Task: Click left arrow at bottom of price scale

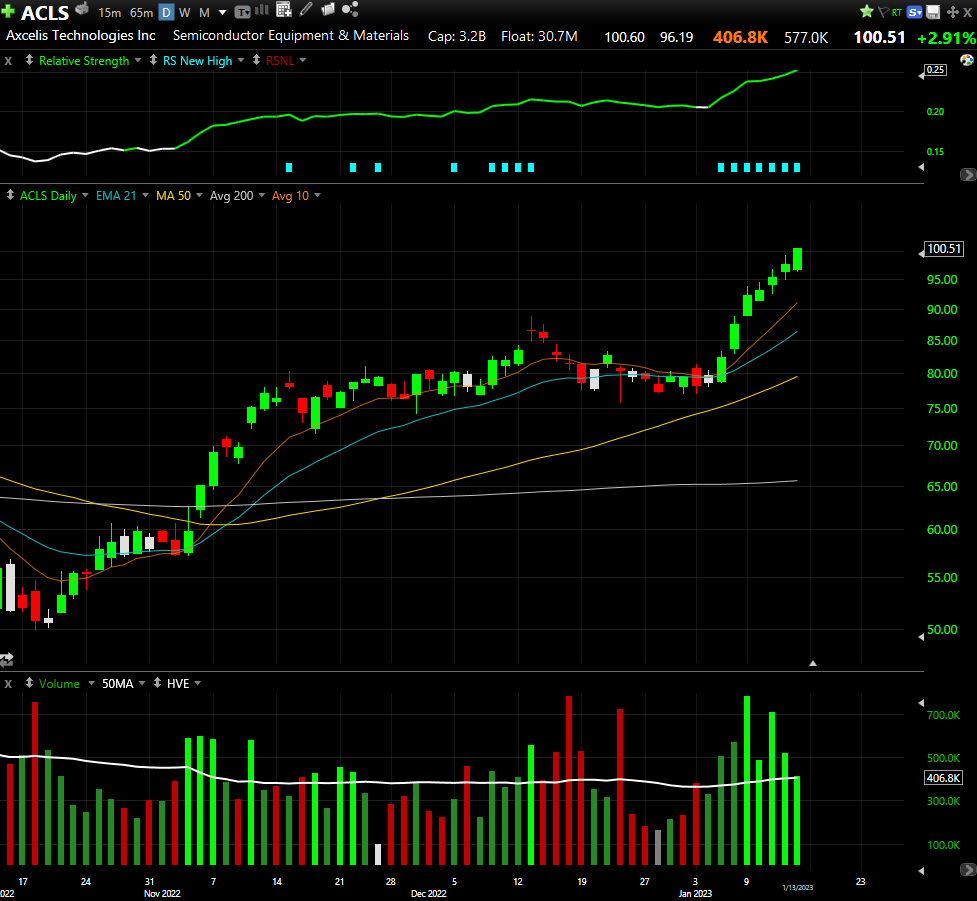Action: tap(922, 637)
